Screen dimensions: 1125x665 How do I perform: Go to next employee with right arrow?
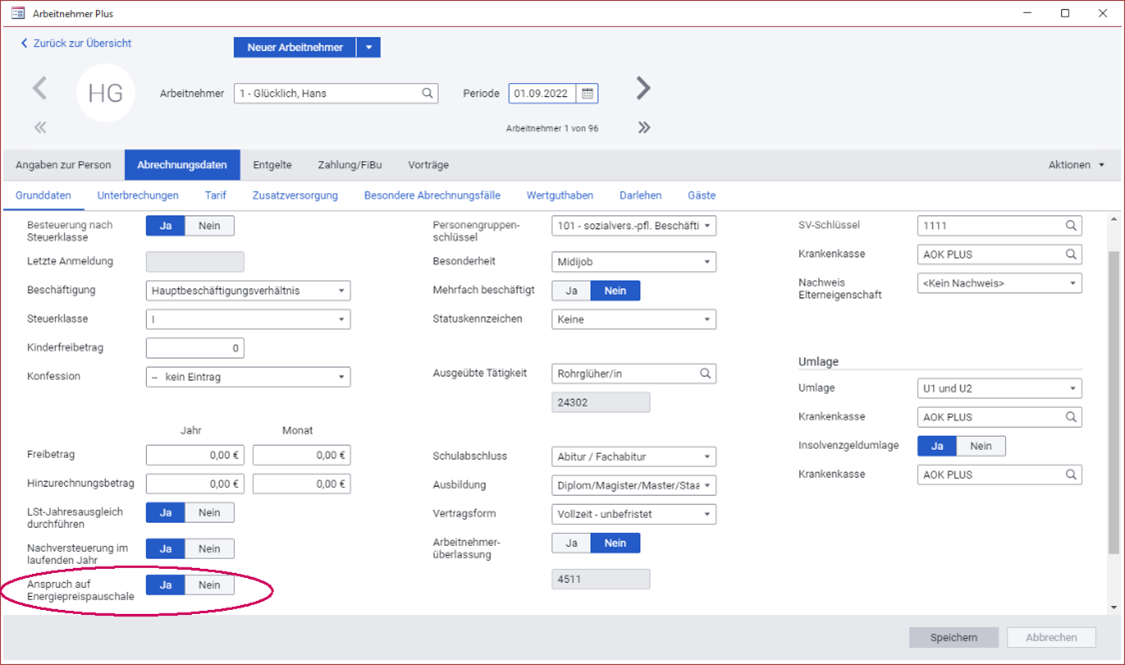point(643,88)
